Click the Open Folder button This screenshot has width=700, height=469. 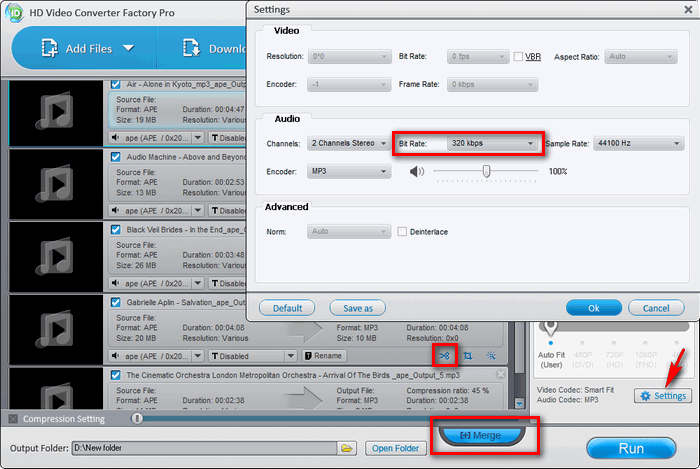[396, 448]
